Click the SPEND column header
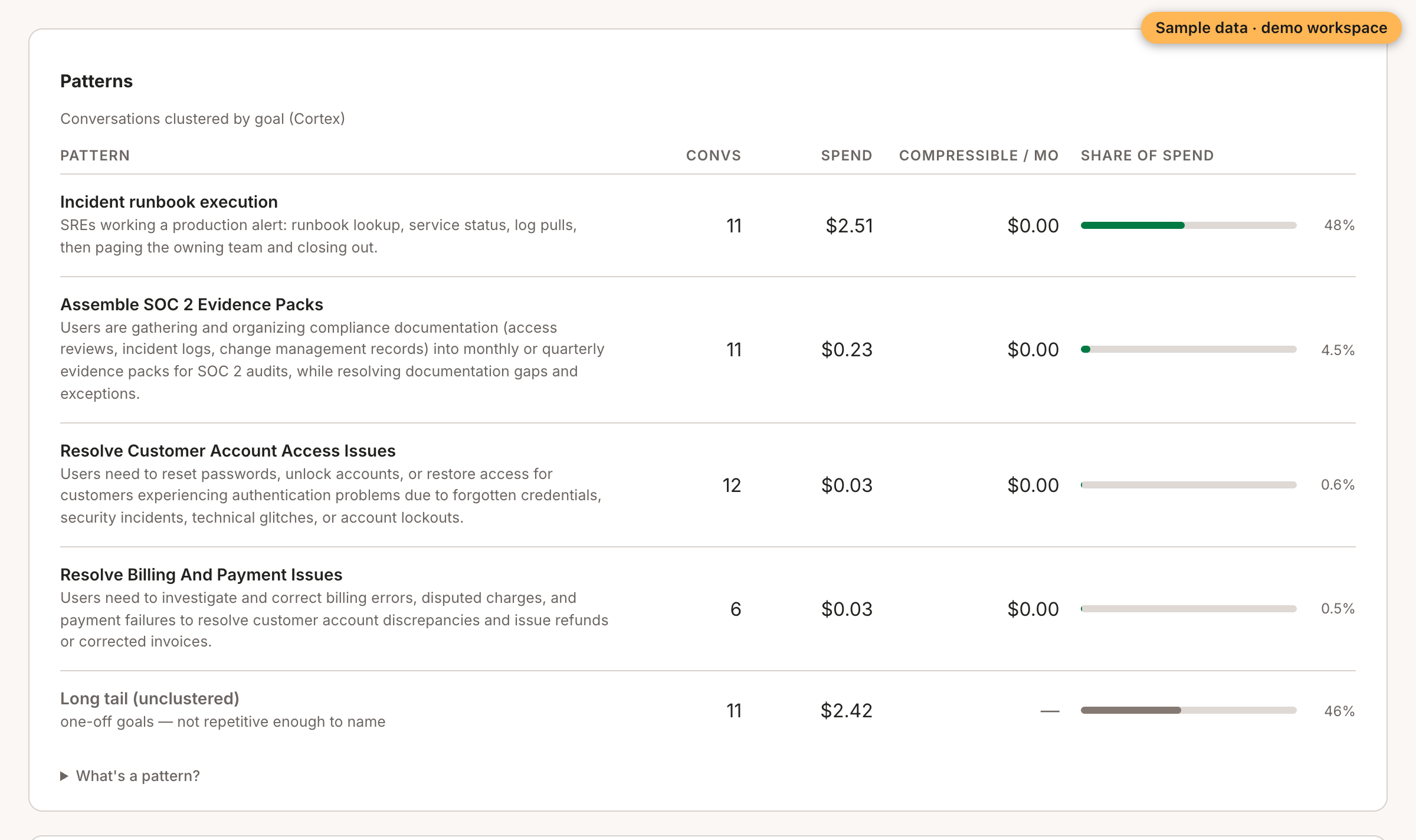Image resolution: width=1416 pixels, height=840 pixels. (x=847, y=155)
